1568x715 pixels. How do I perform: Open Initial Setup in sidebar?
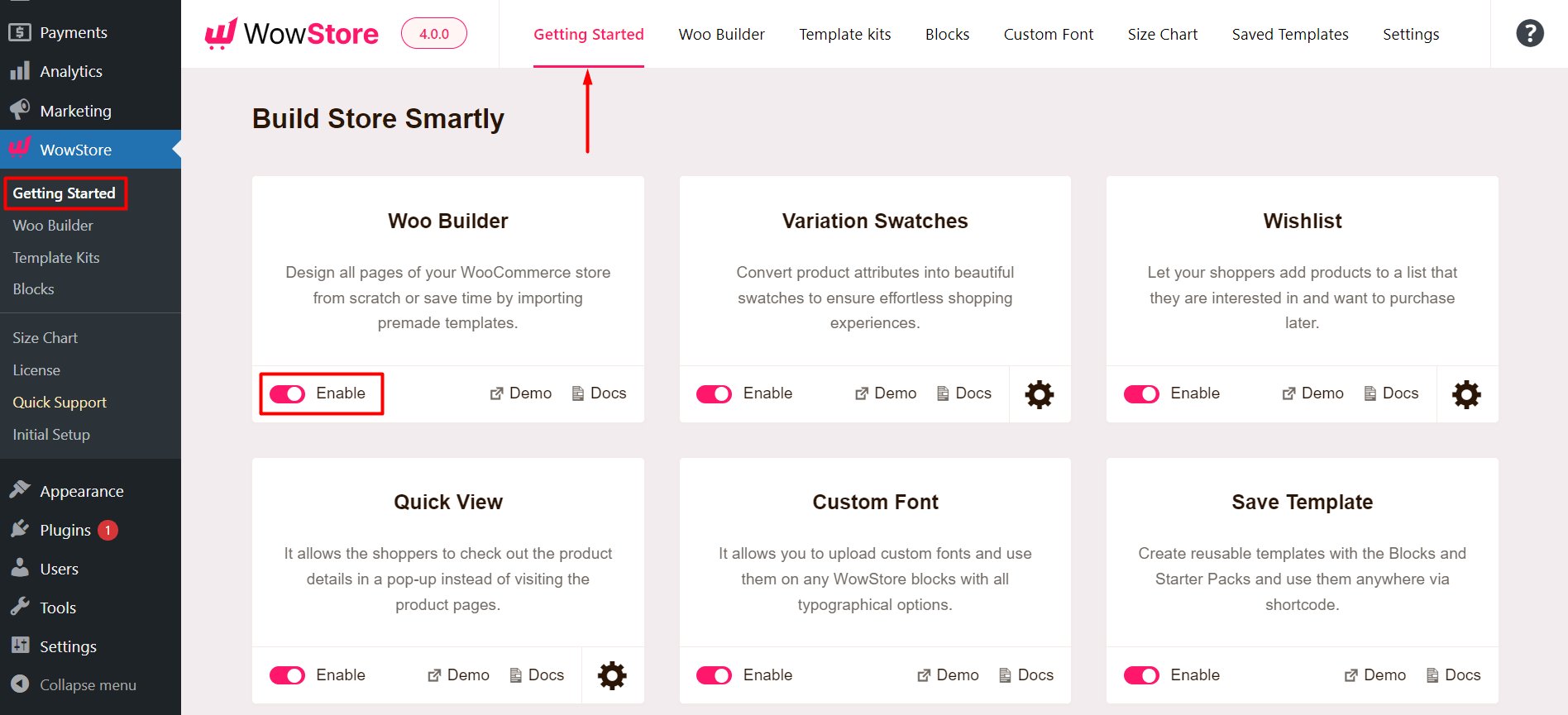tap(51, 435)
